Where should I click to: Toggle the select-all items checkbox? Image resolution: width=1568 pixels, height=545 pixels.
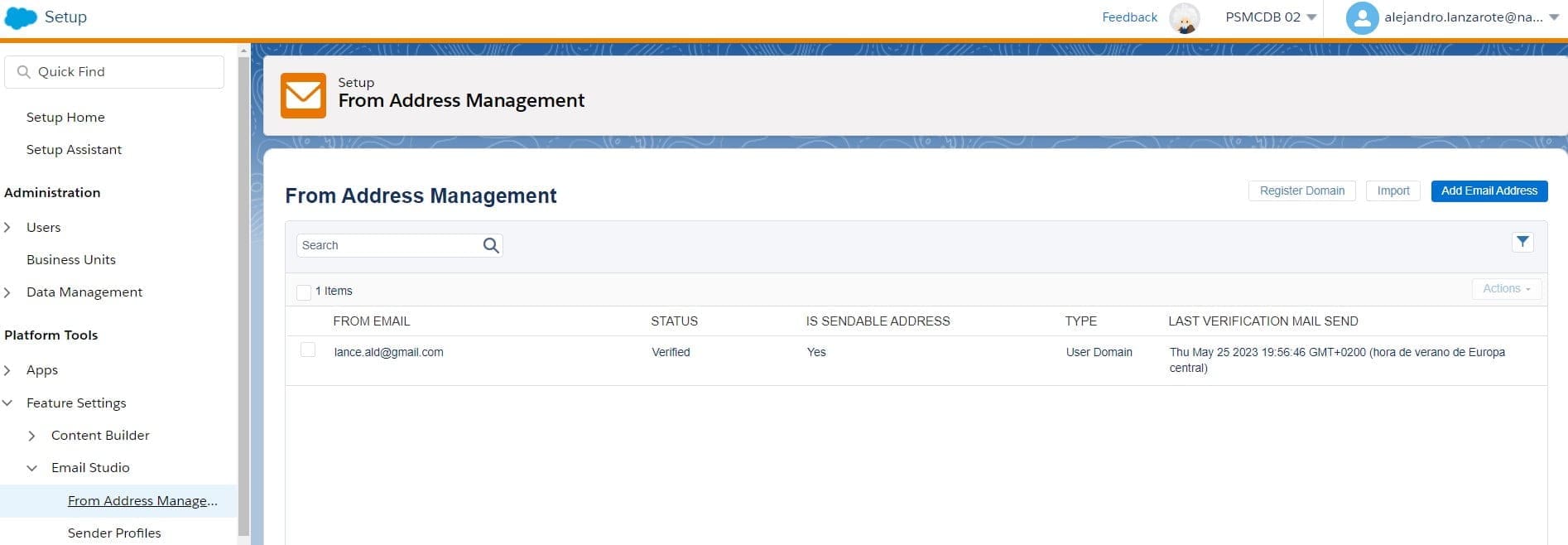pyautogui.click(x=304, y=292)
